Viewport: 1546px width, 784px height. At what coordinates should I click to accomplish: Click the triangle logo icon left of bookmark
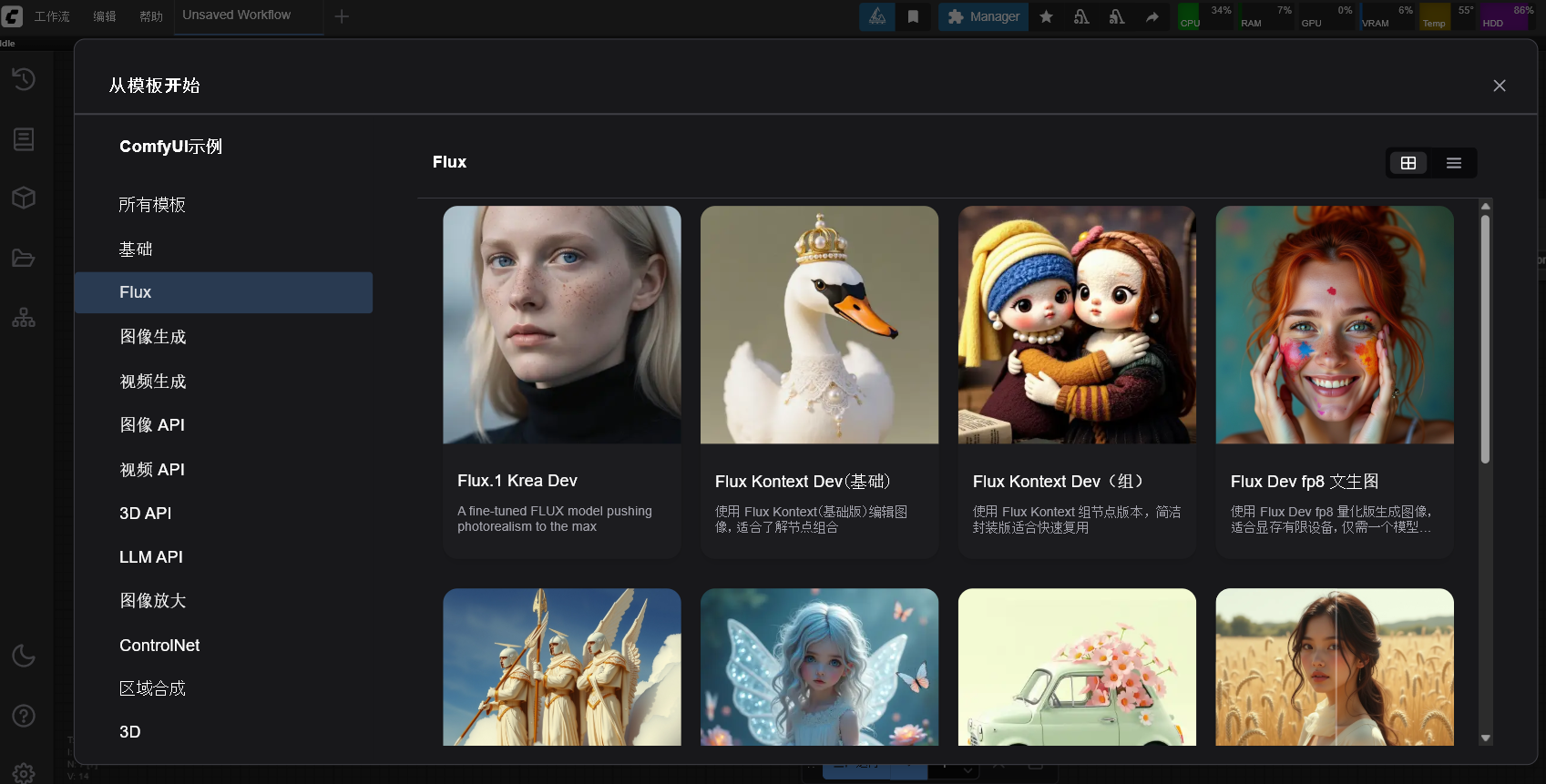877,16
